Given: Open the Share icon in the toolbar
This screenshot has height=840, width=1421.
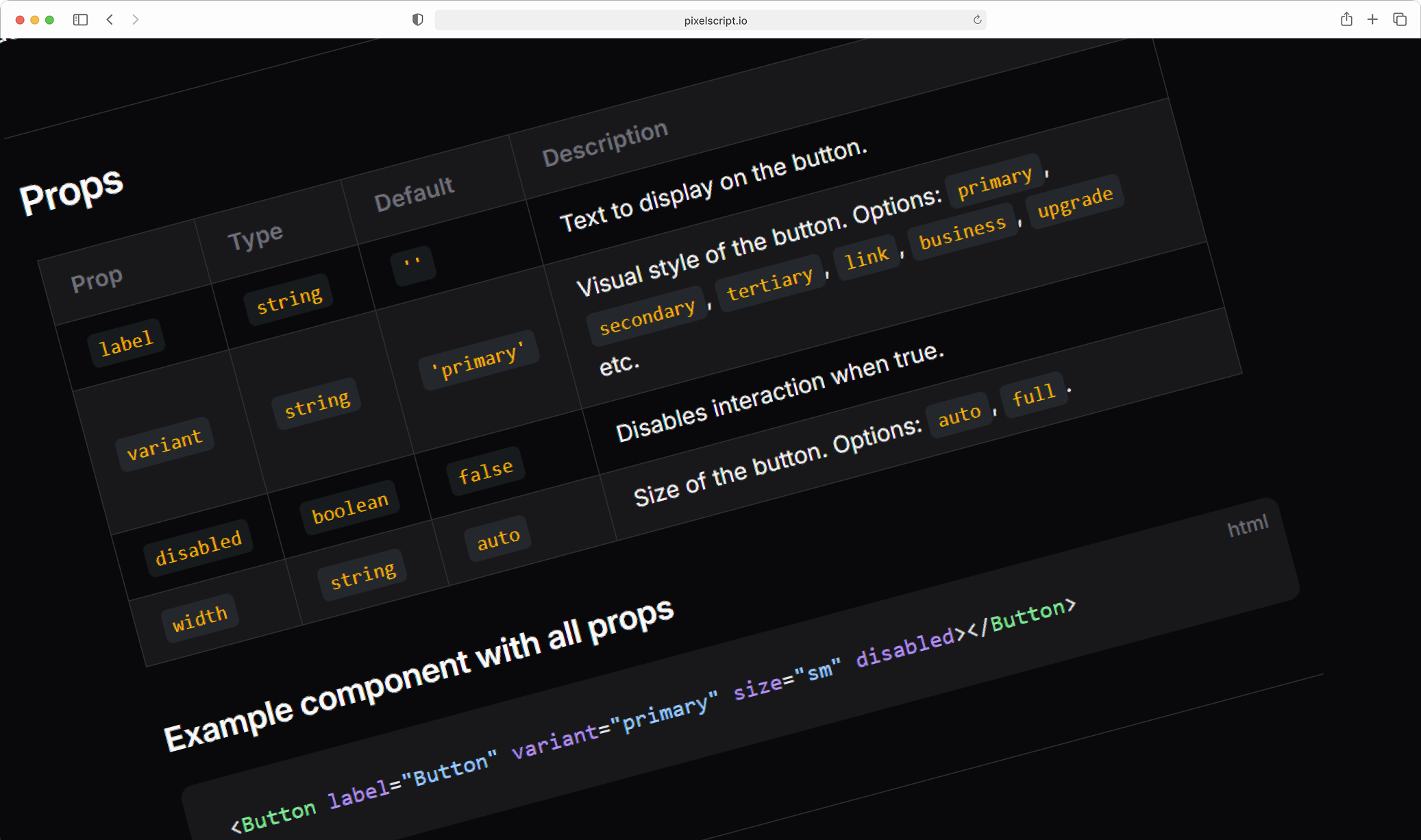Looking at the screenshot, I should [x=1346, y=19].
